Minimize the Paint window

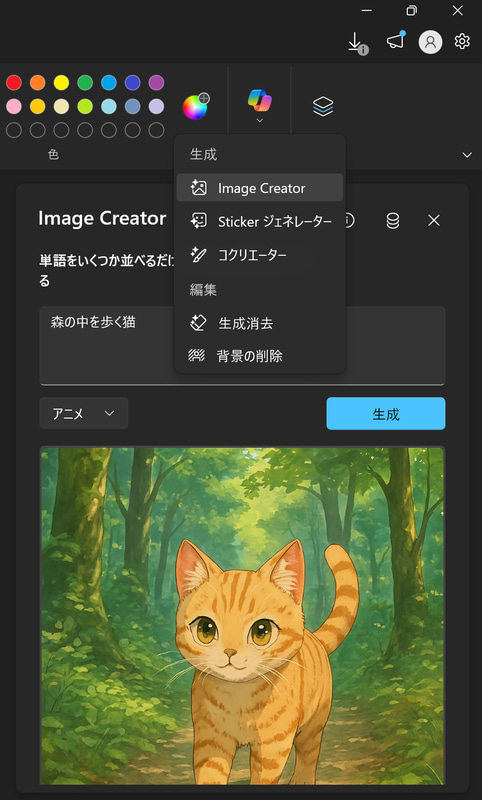(x=366, y=11)
